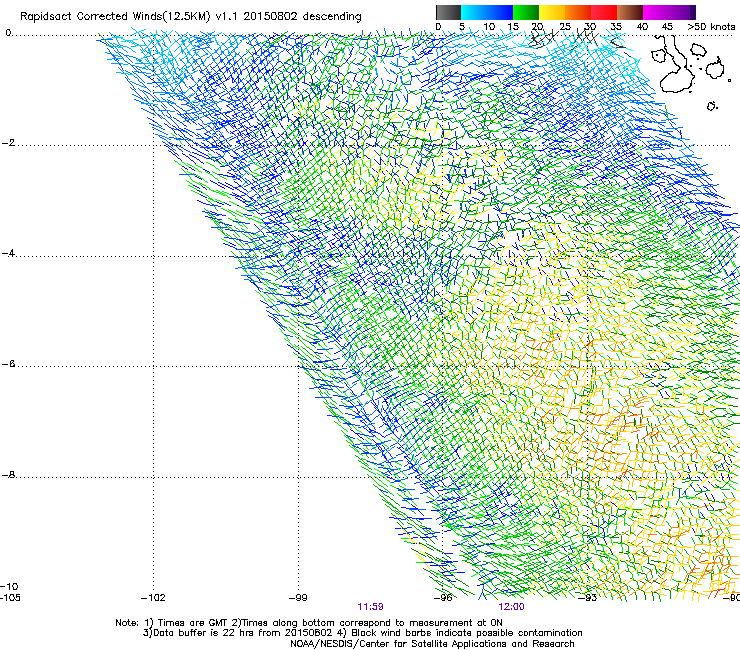This screenshot has height=650, width=740.
Task: Click the -93 longitude axis label
Action: click(588, 598)
